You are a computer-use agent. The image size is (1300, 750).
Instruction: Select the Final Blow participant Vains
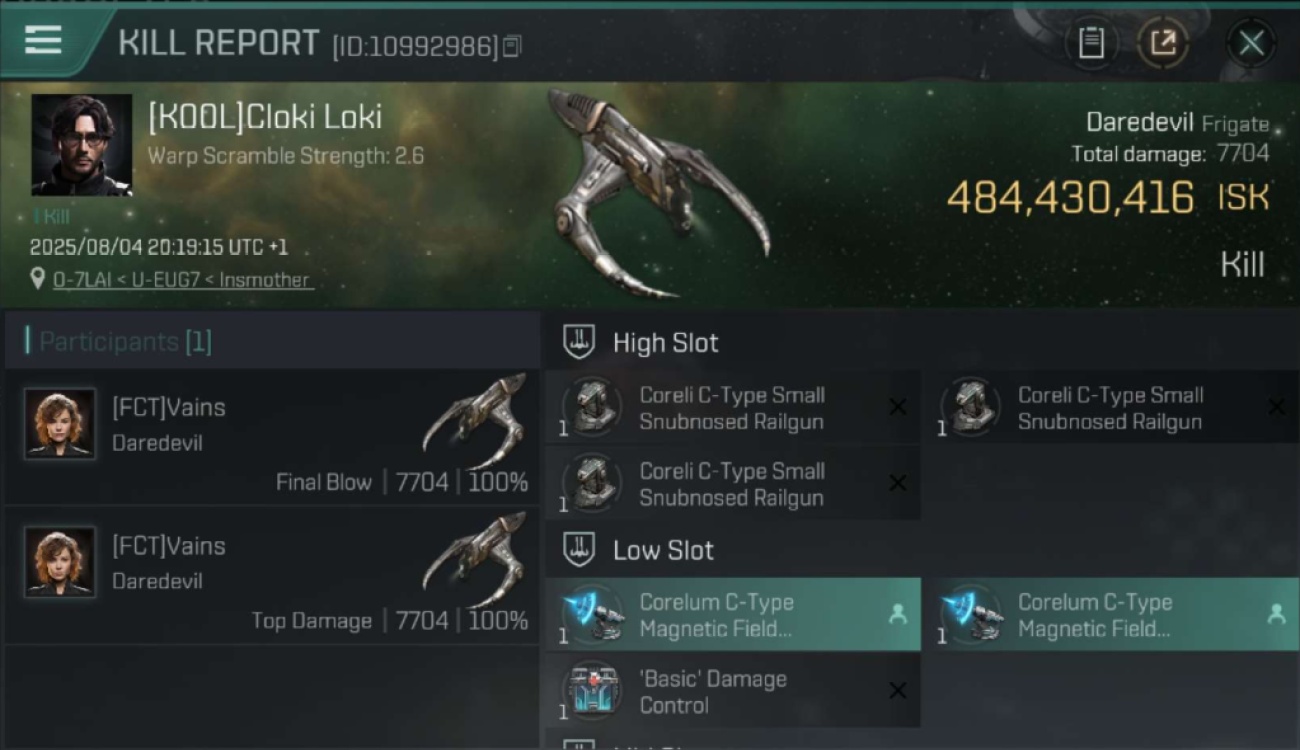click(x=272, y=437)
